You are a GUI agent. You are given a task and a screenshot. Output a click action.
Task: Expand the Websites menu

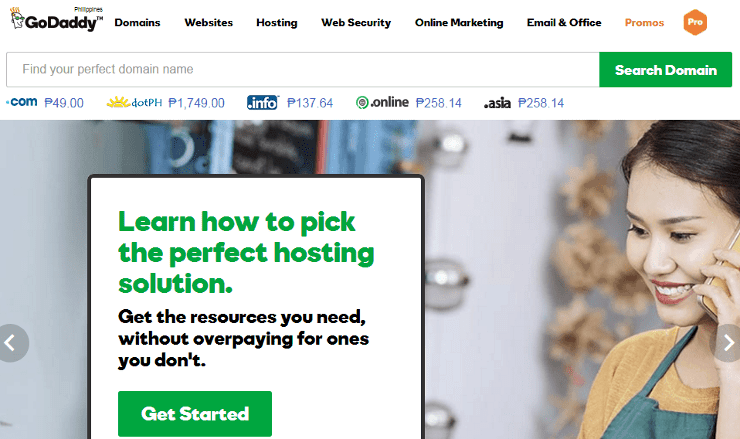click(209, 23)
